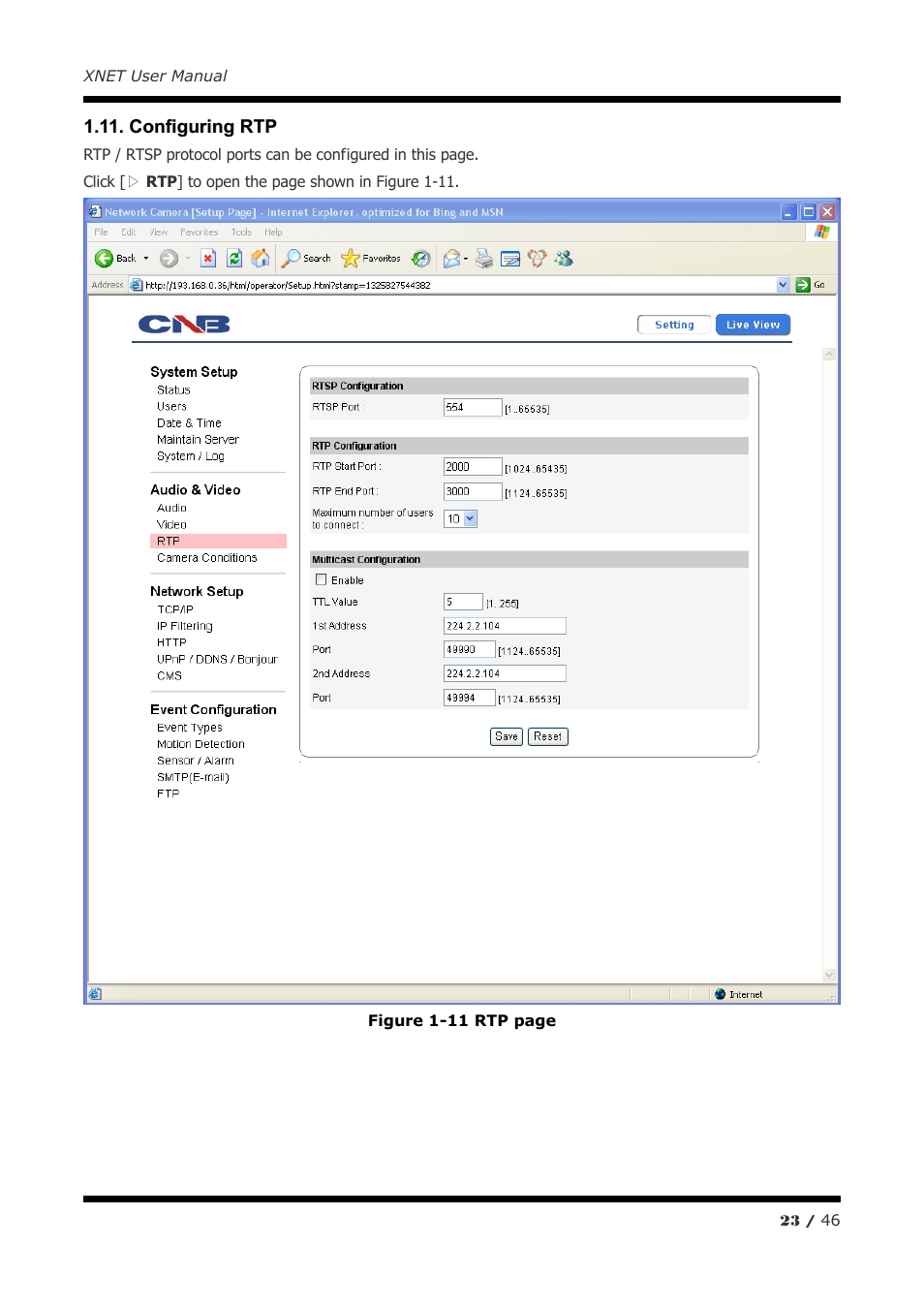Click the Discuss icon before Messenger

click(537, 259)
